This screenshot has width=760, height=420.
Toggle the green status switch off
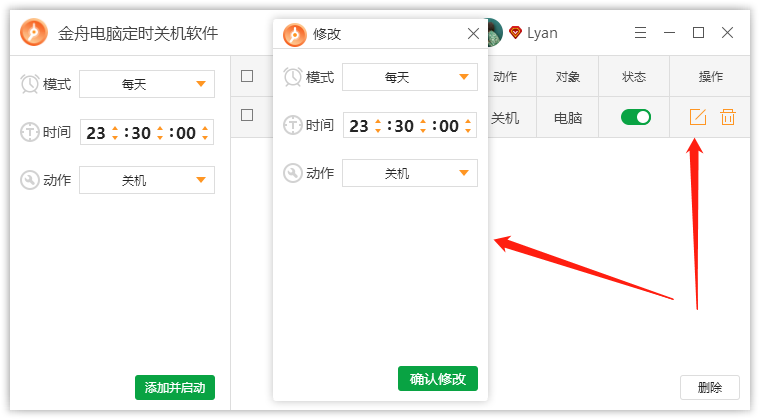click(x=635, y=117)
